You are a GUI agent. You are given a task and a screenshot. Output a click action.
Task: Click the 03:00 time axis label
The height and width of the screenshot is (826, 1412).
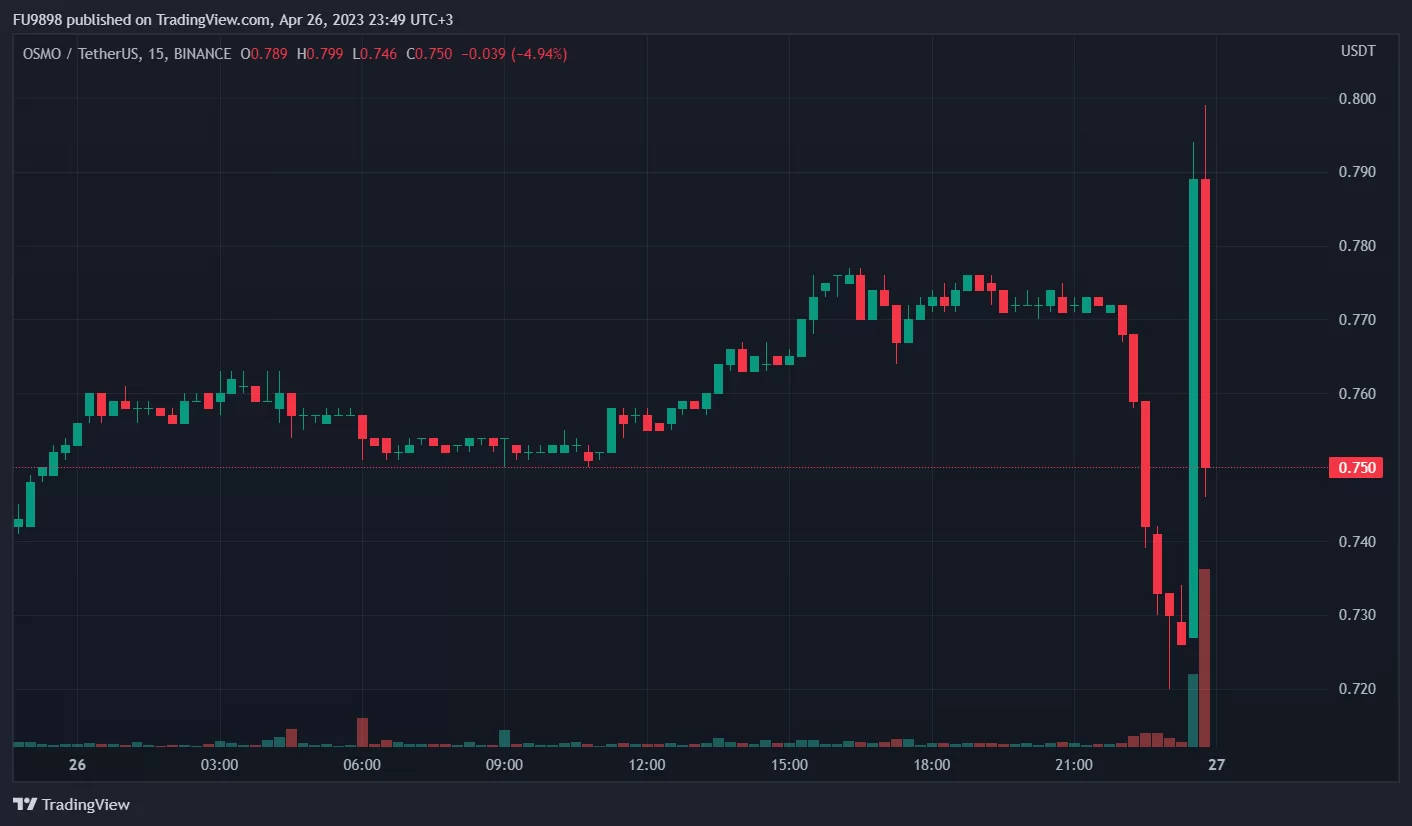(x=219, y=765)
